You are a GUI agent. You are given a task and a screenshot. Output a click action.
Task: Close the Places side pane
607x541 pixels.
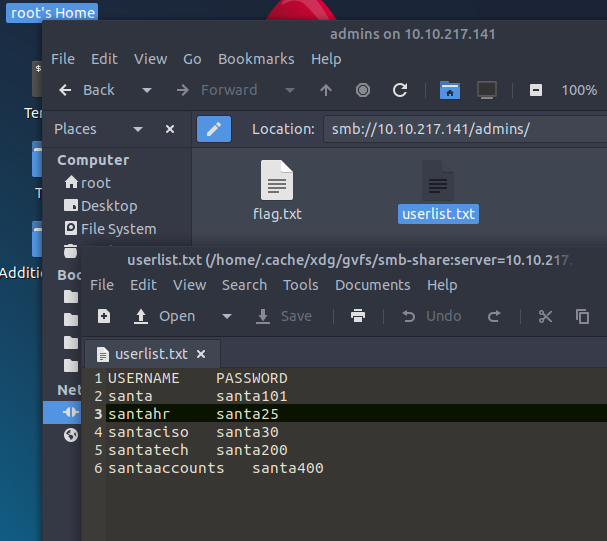(x=170, y=129)
